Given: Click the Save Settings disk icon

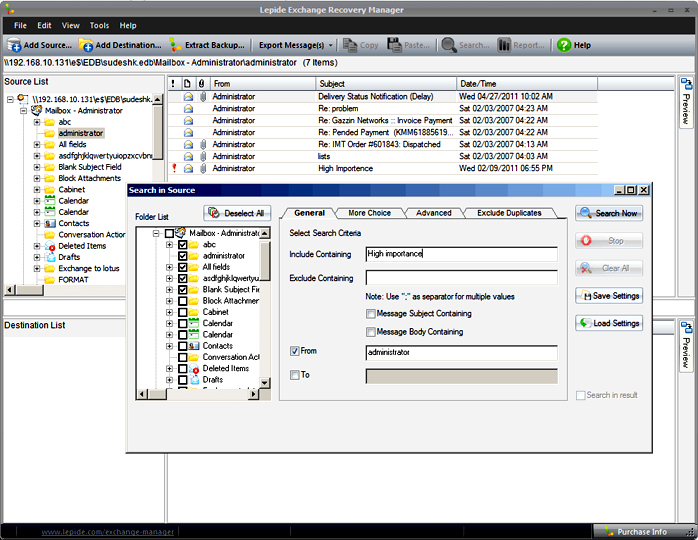Looking at the screenshot, I should click(587, 296).
